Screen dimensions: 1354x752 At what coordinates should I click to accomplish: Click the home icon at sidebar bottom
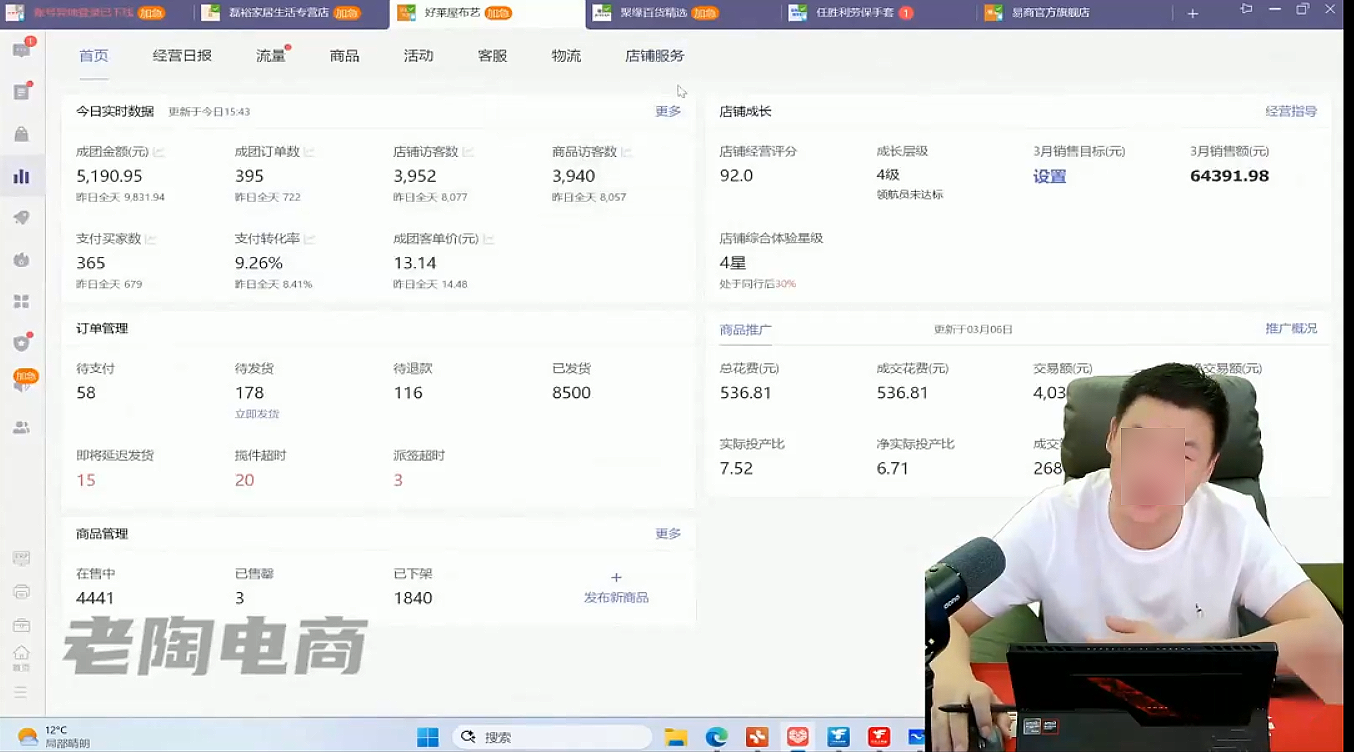(x=21, y=654)
